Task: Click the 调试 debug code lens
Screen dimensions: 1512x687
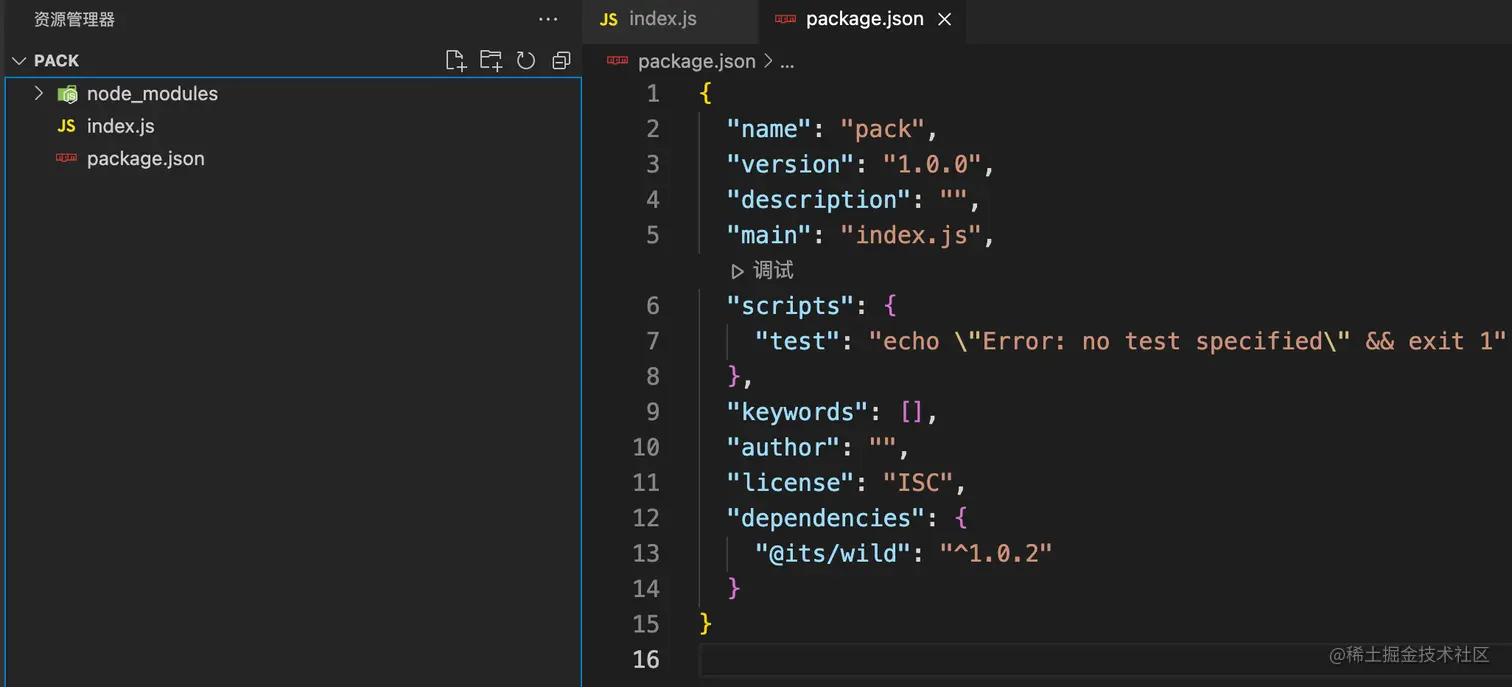Action: click(x=773, y=270)
